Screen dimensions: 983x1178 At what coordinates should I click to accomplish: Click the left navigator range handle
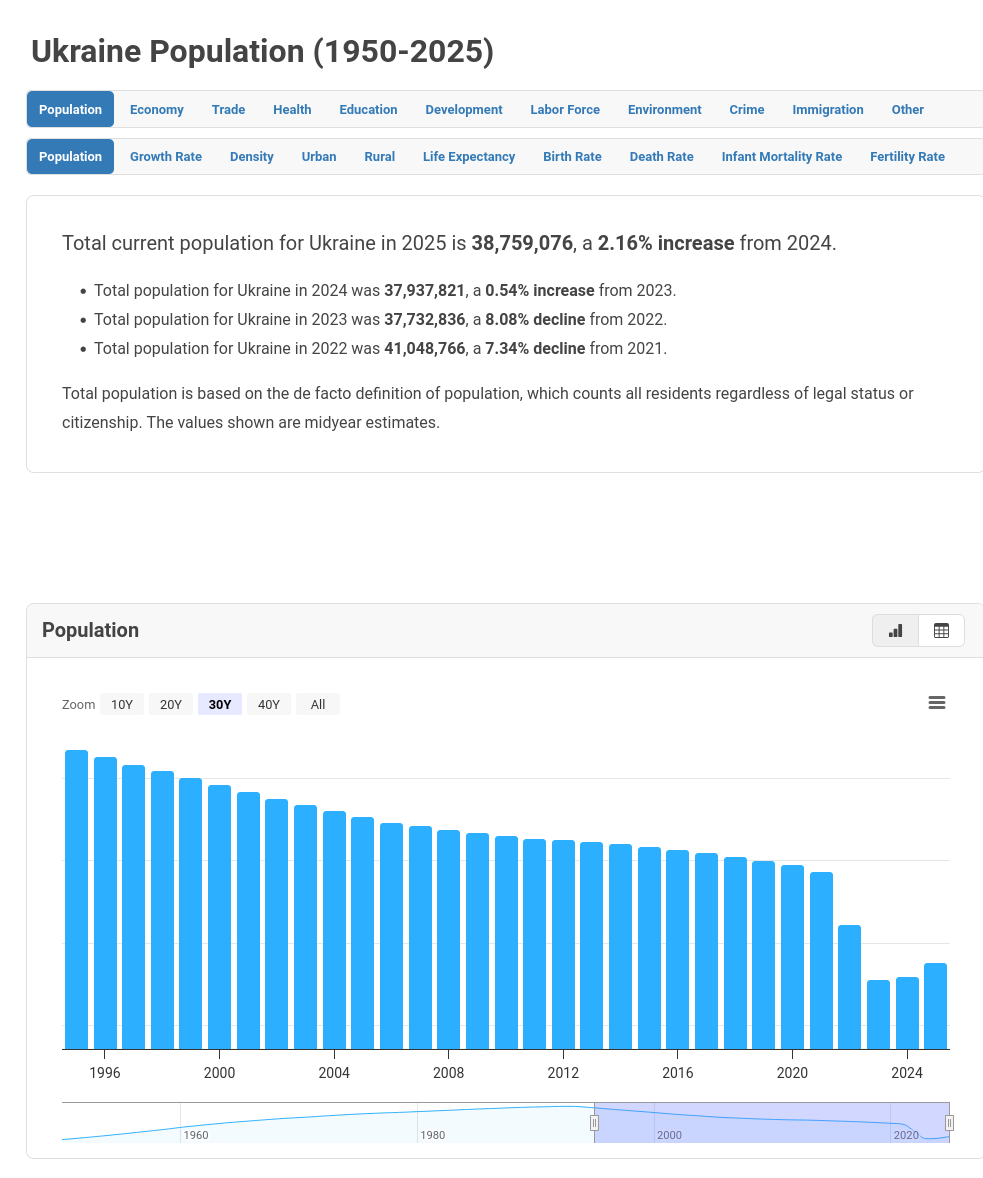coord(594,1123)
